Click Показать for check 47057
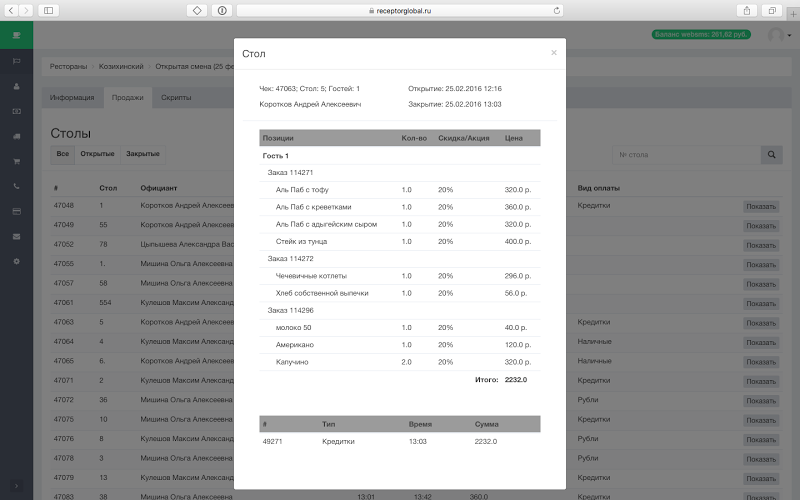Screen dimensions: 800x500 pyautogui.click(x=761, y=284)
